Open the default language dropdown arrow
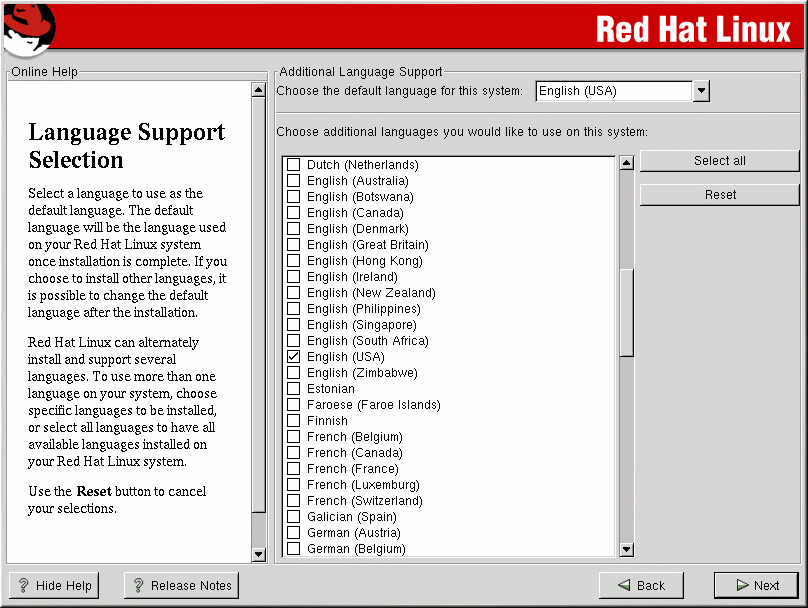Screen dimensions: 808x608 [x=701, y=91]
